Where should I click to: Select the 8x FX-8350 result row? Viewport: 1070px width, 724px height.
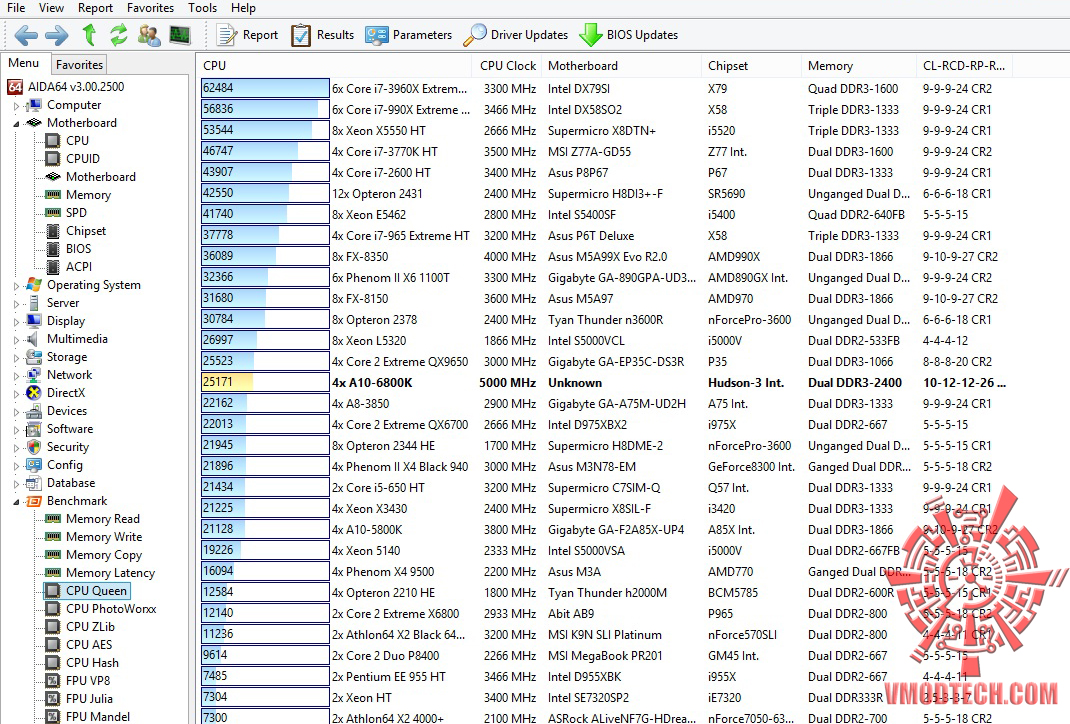click(604, 257)
